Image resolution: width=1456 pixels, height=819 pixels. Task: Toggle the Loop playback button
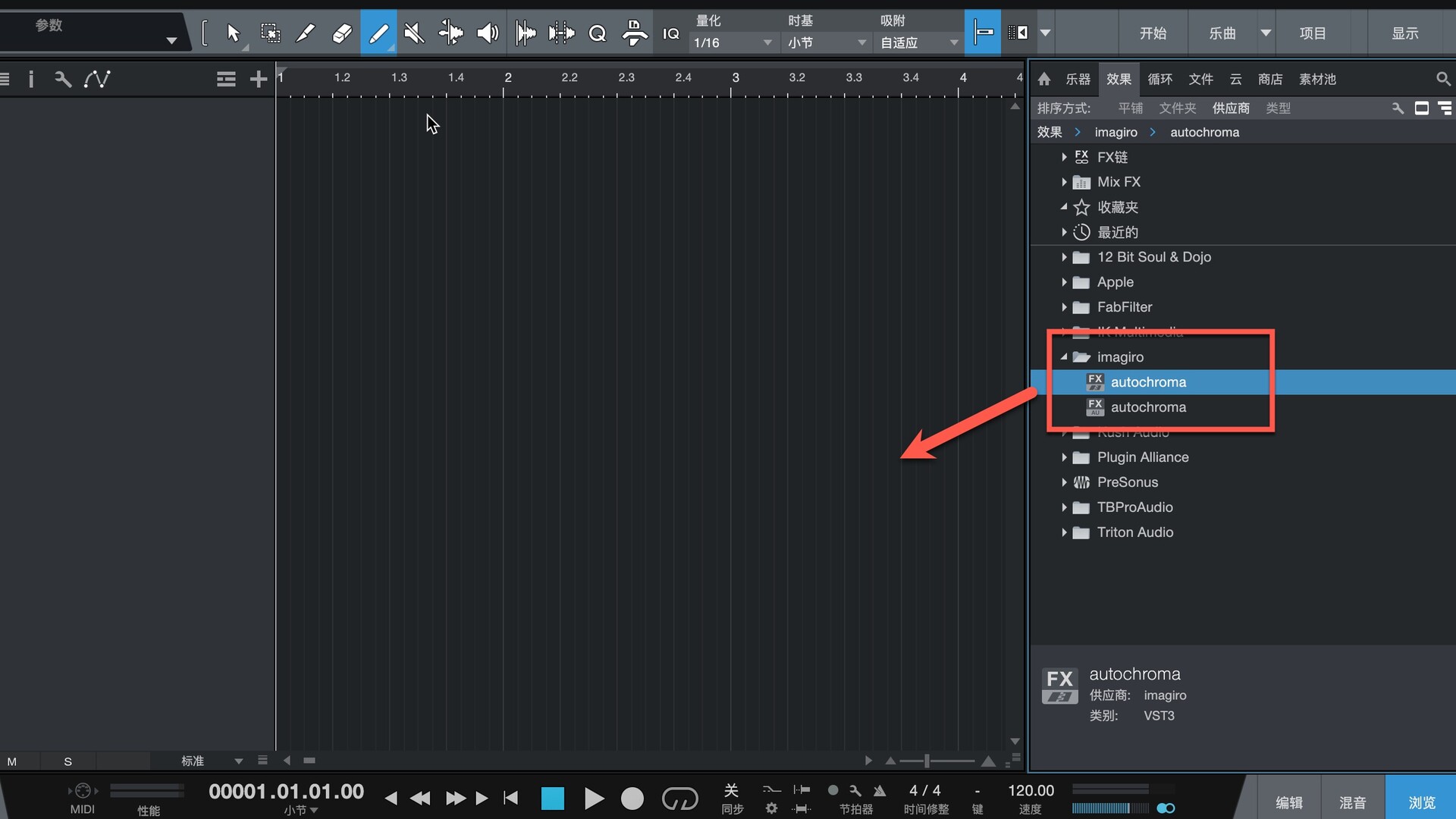(679, 798)
